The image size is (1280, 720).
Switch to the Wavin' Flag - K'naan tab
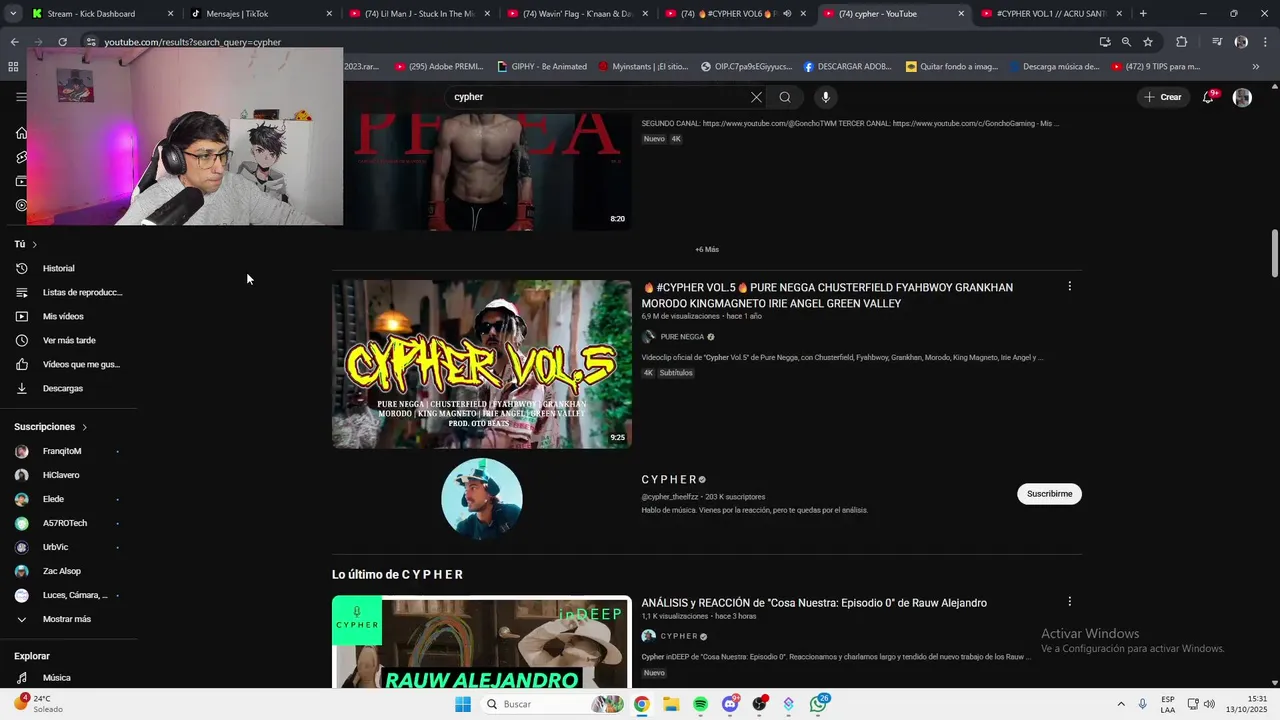577,14
